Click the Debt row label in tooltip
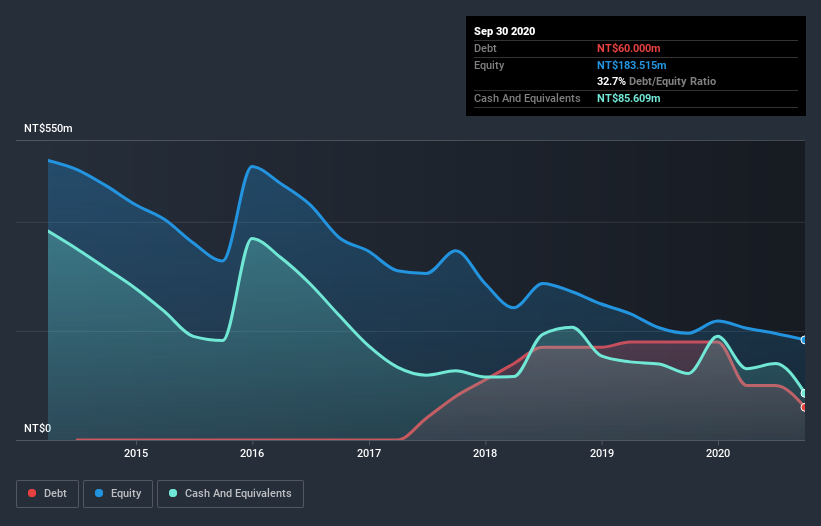This screenshot has width=821, height=526. (x=485, y=48)
